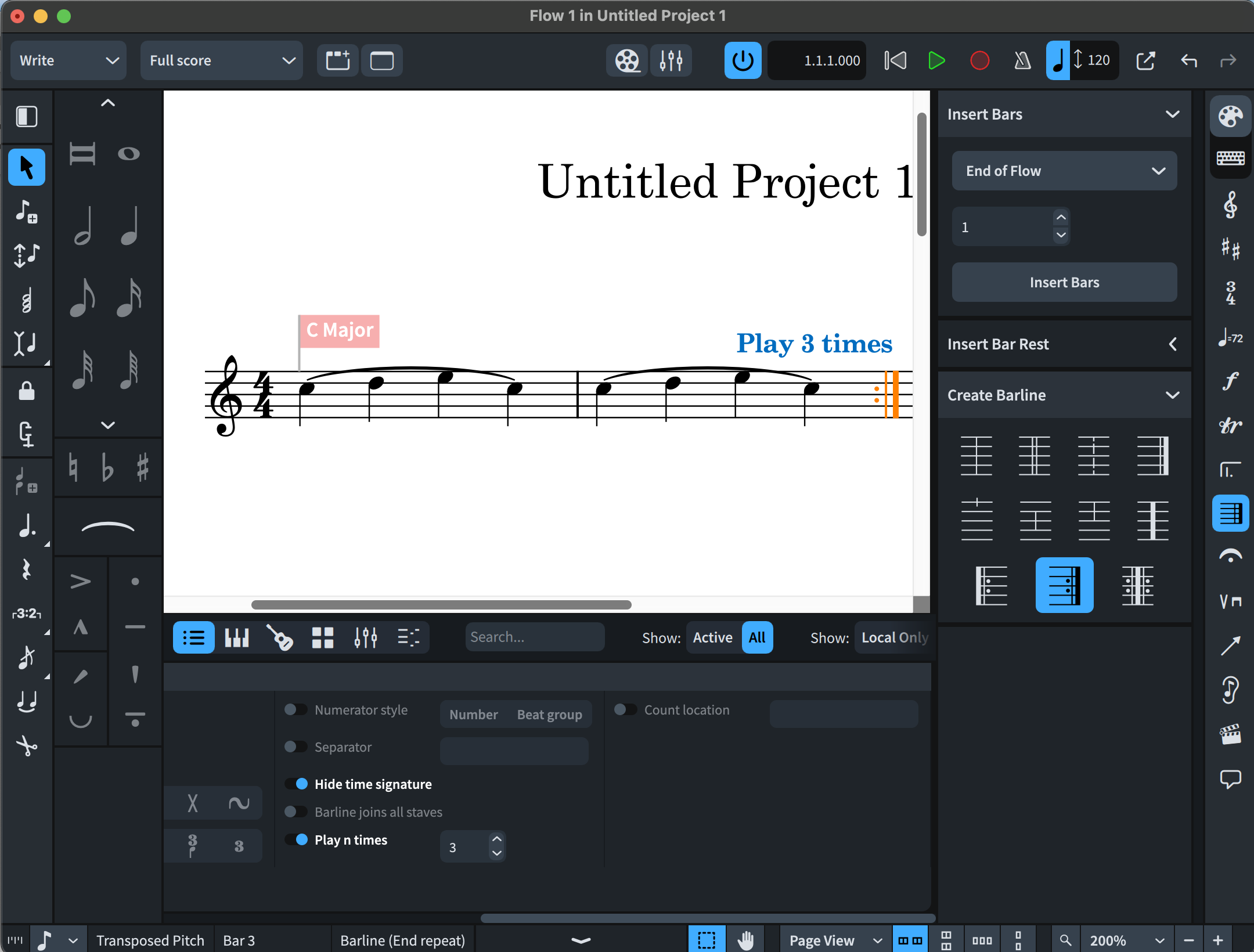
Task: Click the green Play button
Action: (x=936, y=60)
